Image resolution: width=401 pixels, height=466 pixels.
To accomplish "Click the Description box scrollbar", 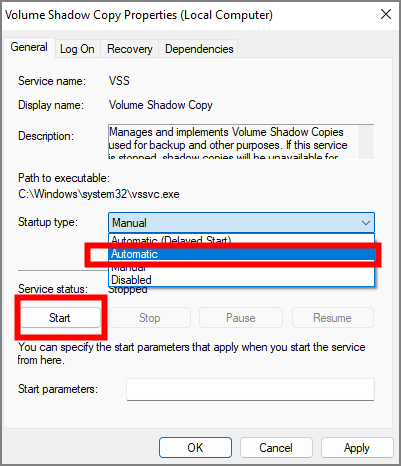I will pos(366,142).
